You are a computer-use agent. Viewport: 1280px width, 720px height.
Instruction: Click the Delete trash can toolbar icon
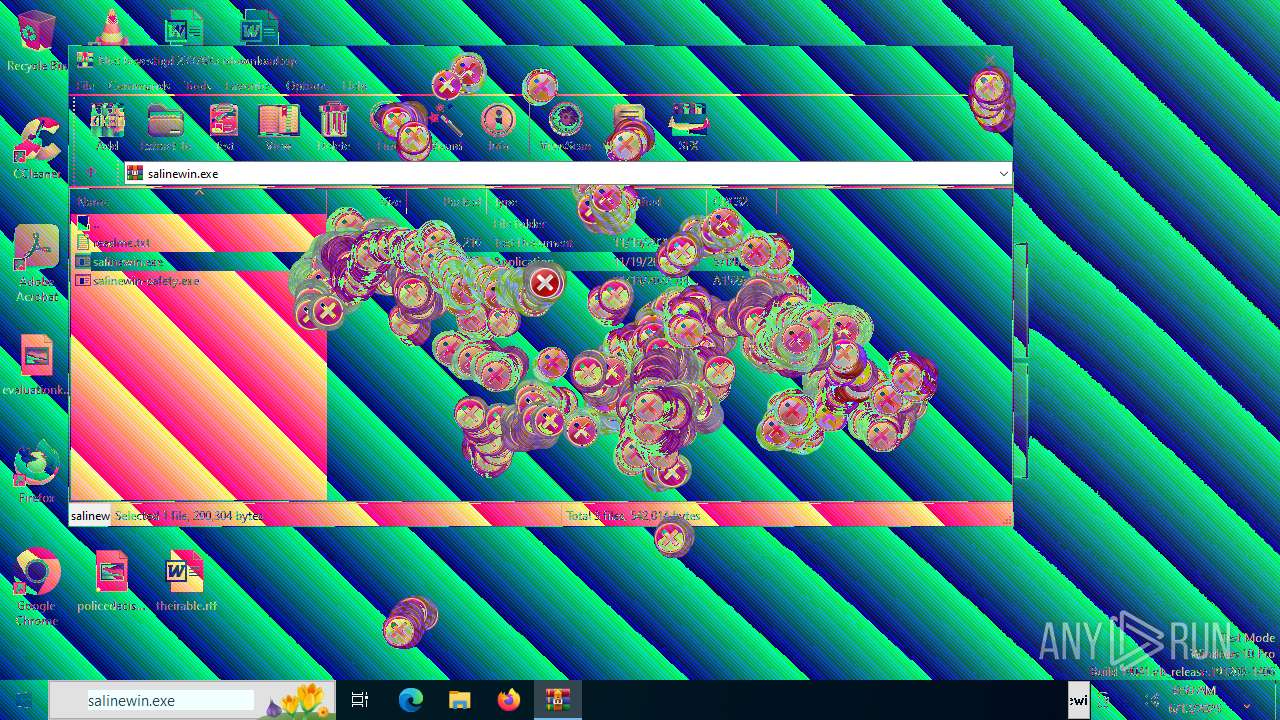tap(333, 127)
